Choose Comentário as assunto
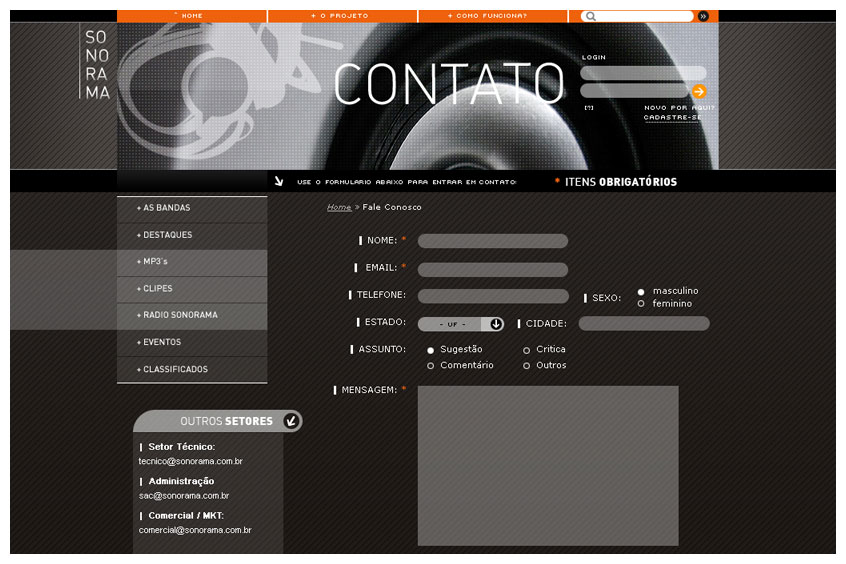846x564 pixels. click(x=431, y=366)
